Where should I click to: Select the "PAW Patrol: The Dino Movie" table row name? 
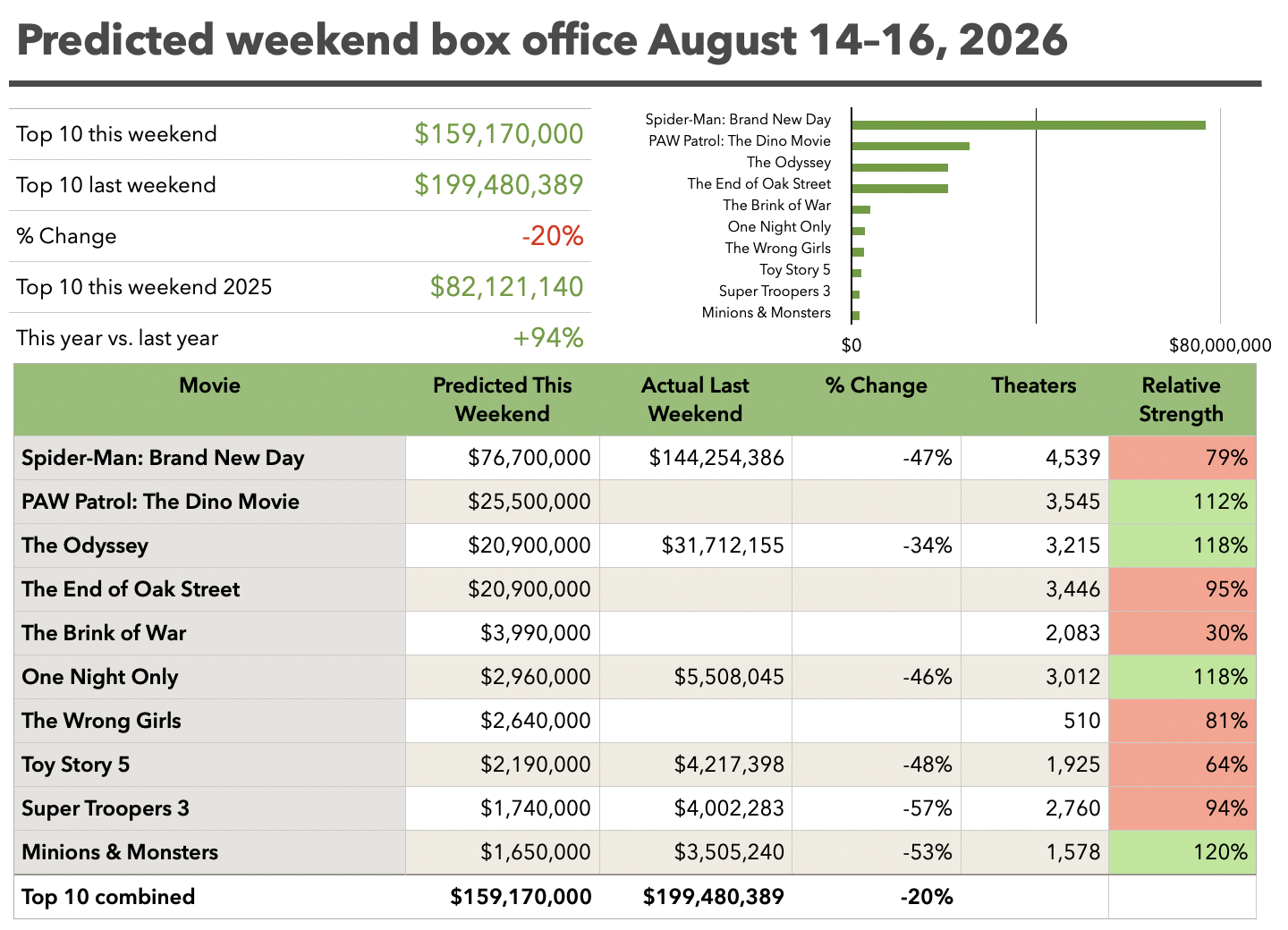click(160, 502)
